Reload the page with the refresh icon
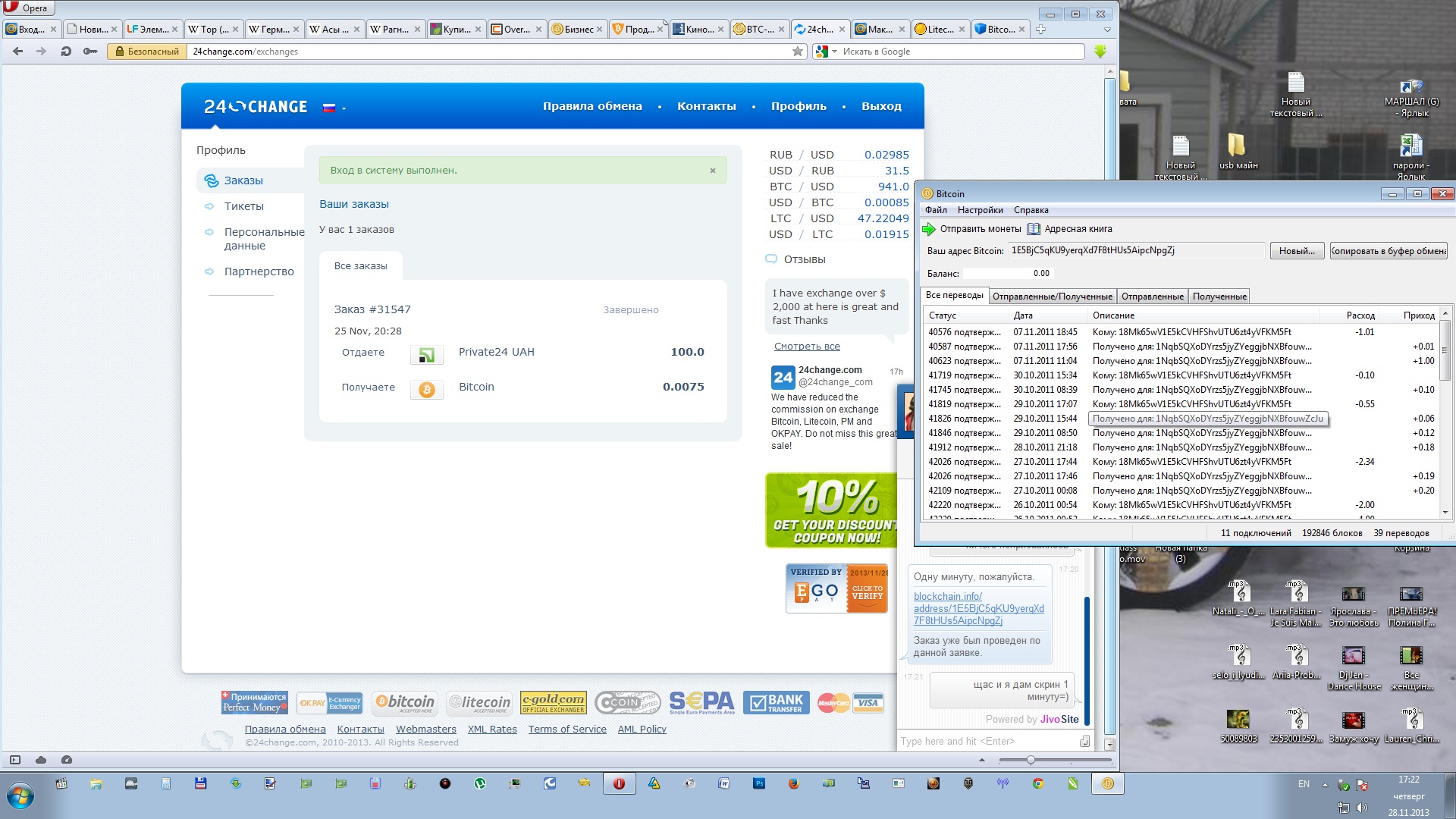 [66, 52]
